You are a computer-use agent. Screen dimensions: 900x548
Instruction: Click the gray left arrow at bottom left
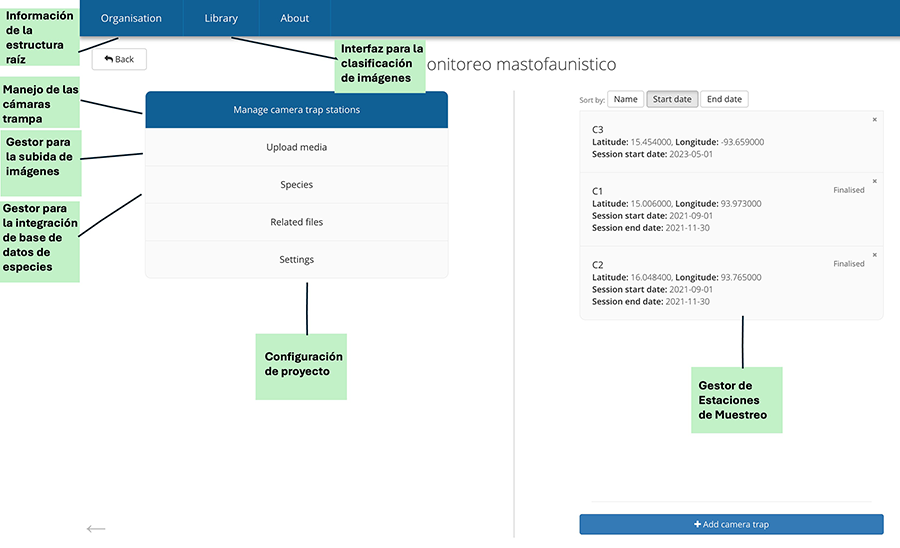[x=96, y=528]
